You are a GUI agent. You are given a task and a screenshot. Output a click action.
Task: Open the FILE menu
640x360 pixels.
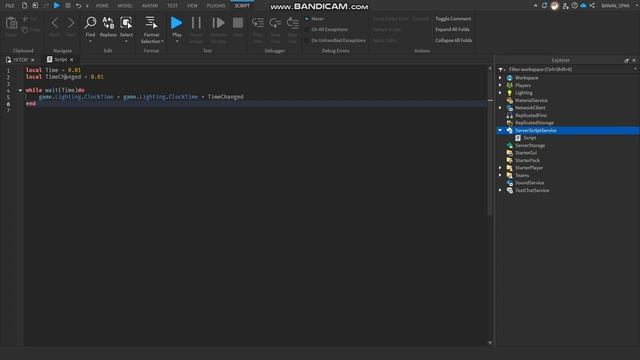click(9, 6)
